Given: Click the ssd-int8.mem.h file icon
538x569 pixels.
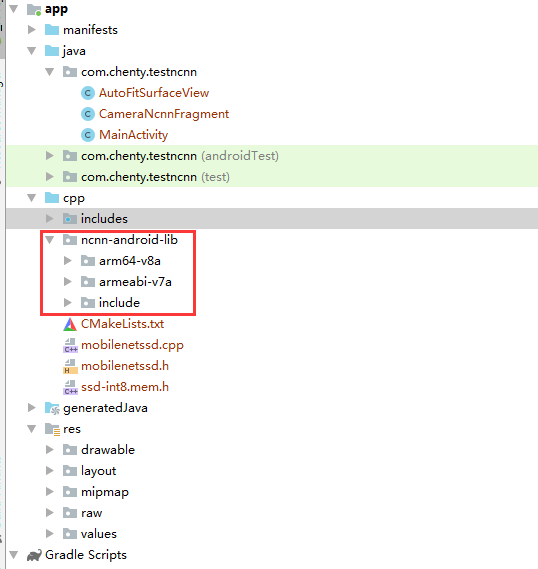Looking at the screenshot, I should (70, 387).
